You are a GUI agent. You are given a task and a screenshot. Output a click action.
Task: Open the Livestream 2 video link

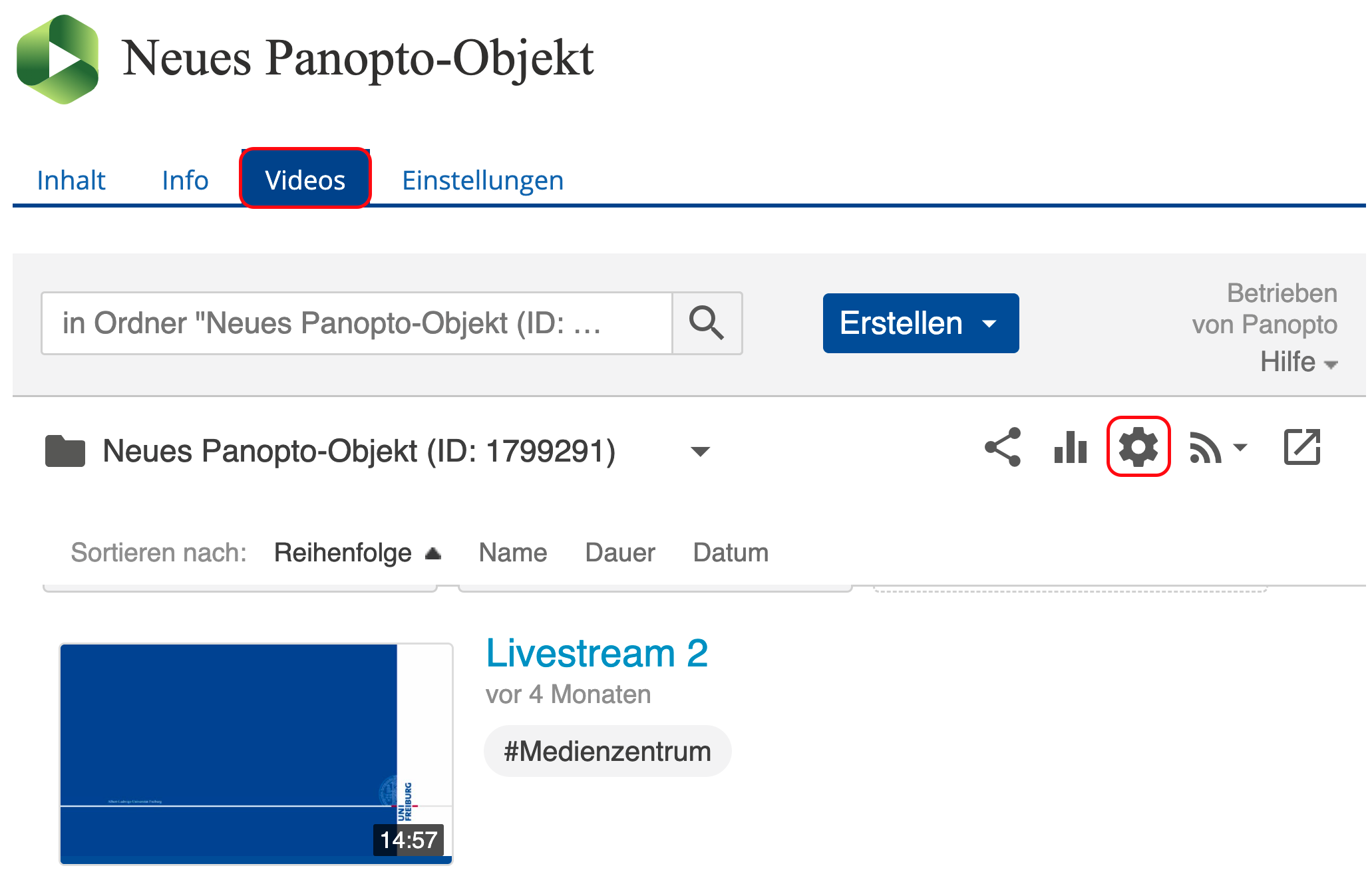click(596, 653)
